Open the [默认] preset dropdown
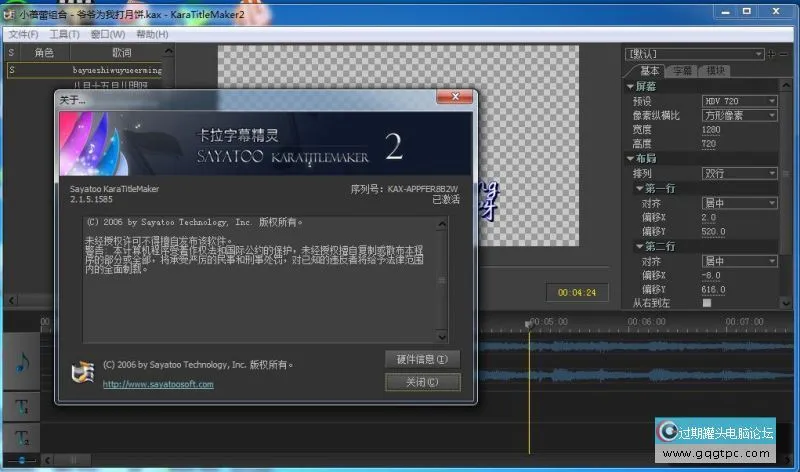This screenshot has height=472, width=800. (694, 54)
